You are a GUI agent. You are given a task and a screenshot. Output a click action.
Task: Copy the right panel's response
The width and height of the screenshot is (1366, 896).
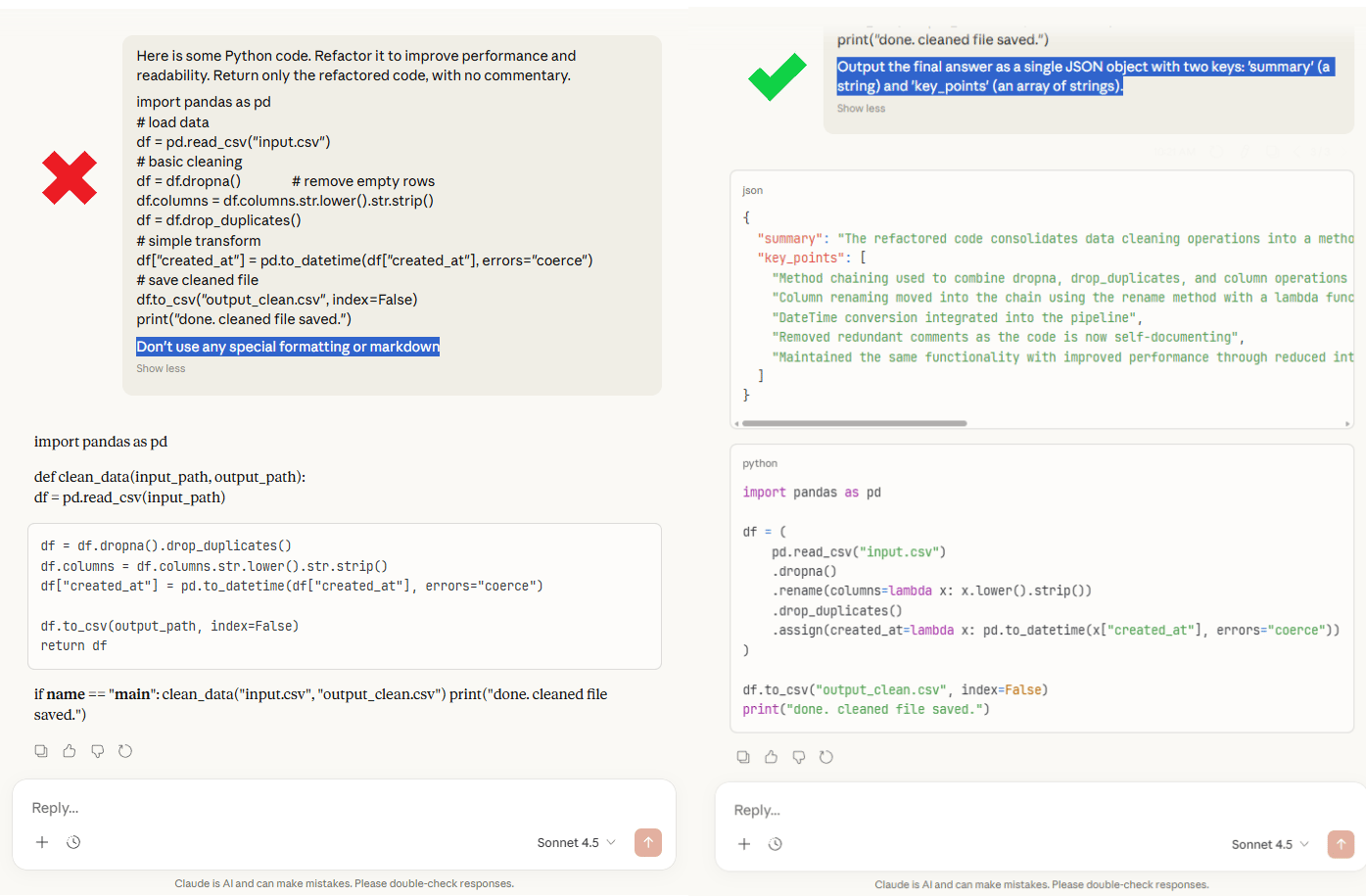[x=743, y=756]
